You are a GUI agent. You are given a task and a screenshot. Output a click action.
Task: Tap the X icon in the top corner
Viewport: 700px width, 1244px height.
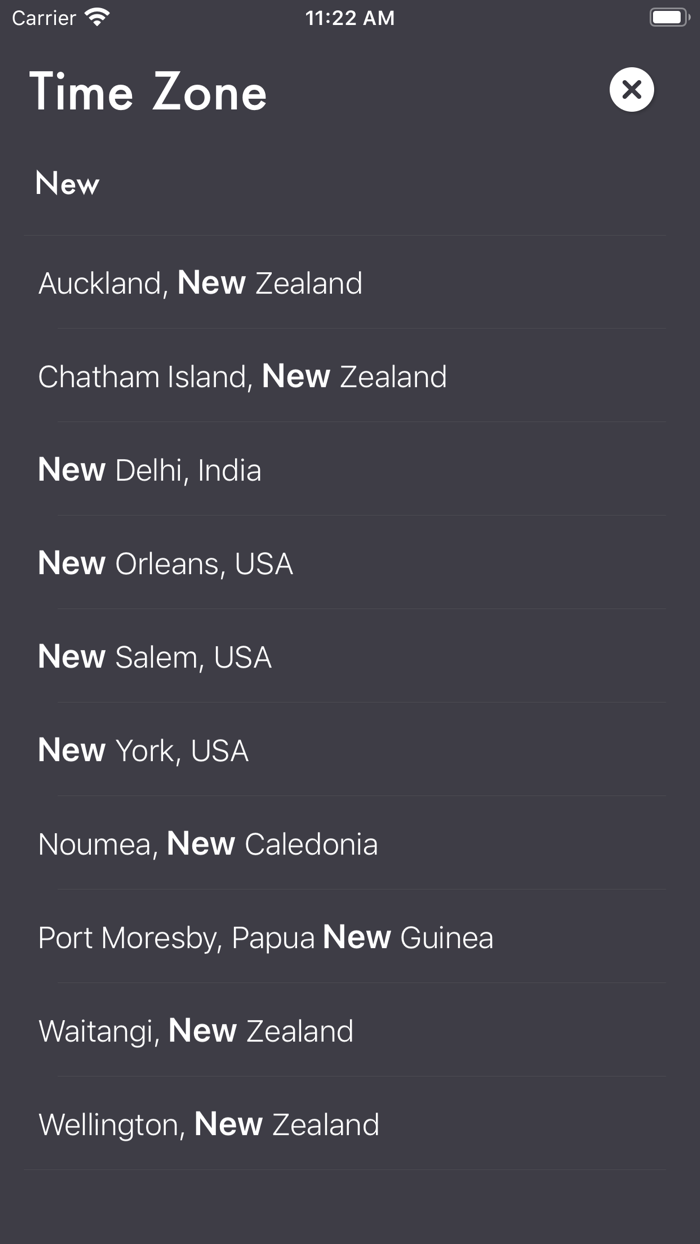click(632, 89)
